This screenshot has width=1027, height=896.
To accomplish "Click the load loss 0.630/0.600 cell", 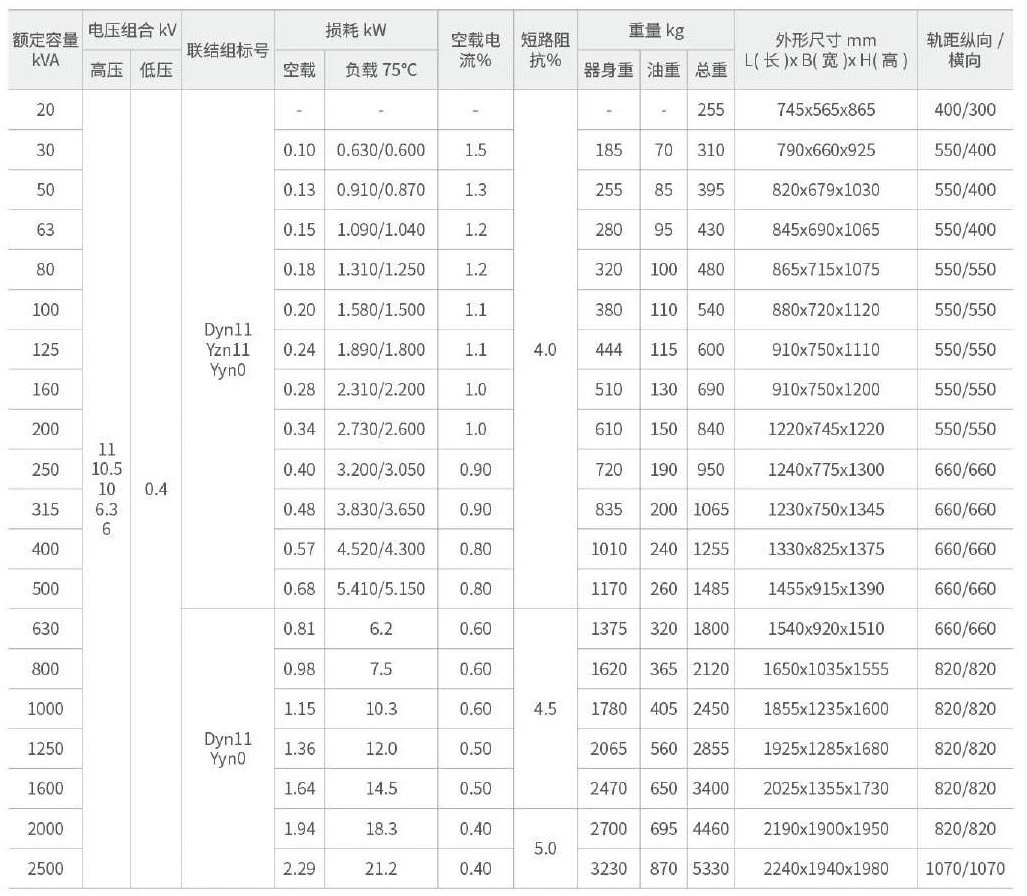I will click(381, 150).
